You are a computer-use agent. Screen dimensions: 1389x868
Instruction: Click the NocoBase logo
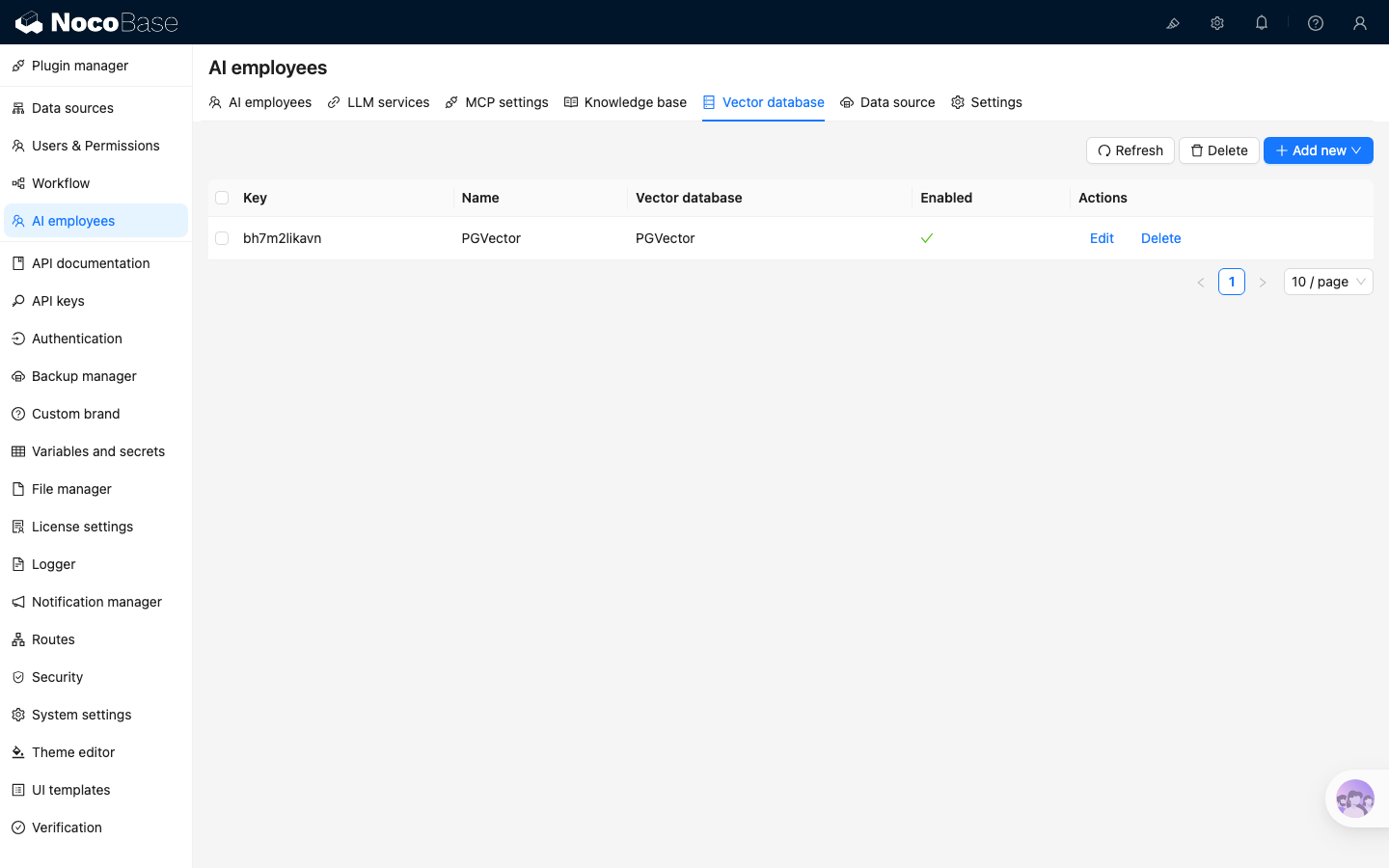tap(96, 22)
